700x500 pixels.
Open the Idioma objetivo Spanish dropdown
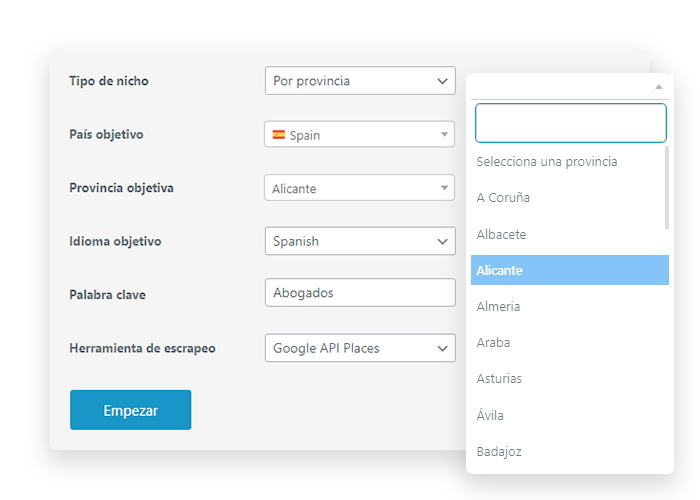pos(360,241)
